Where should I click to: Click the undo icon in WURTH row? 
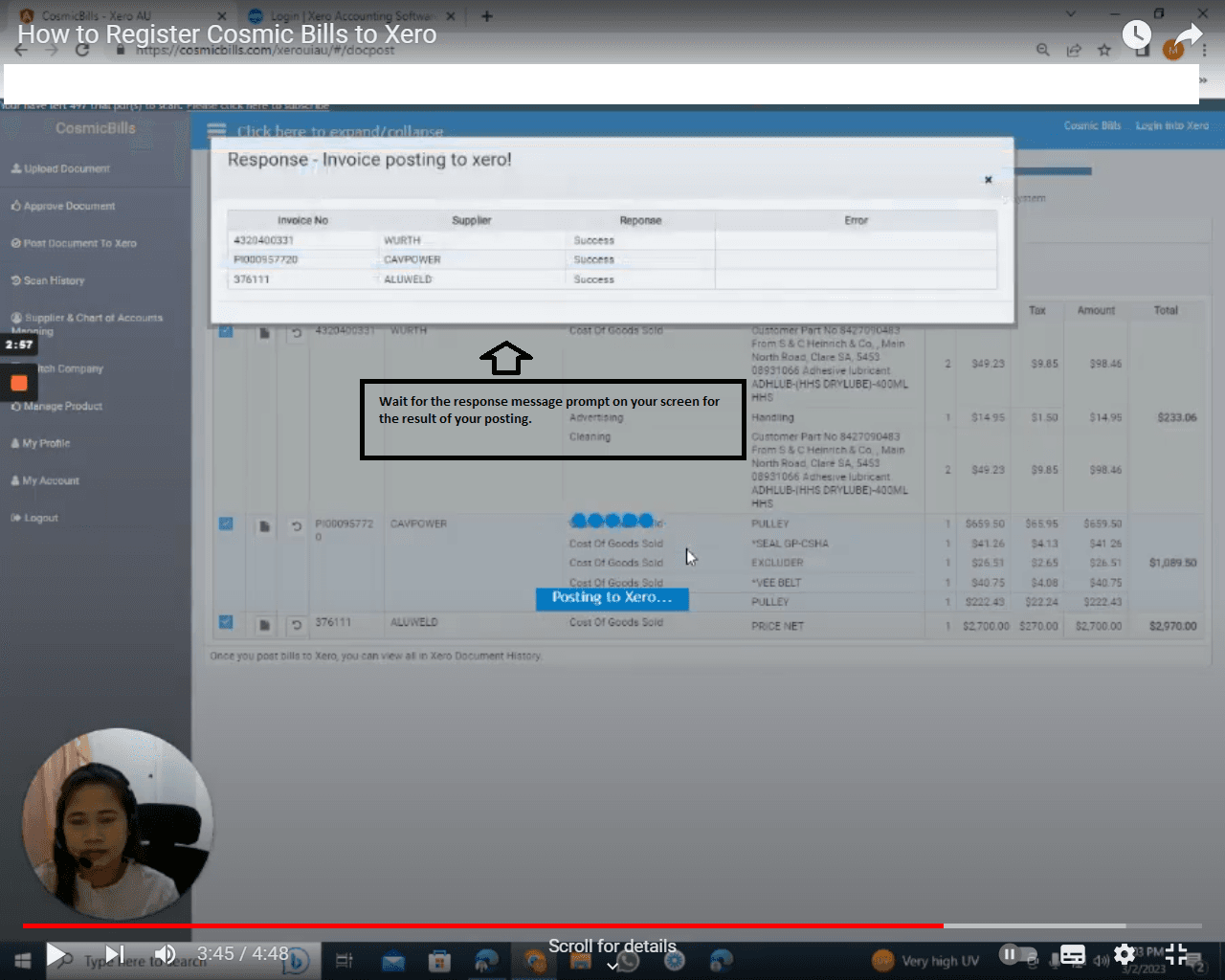297,333
